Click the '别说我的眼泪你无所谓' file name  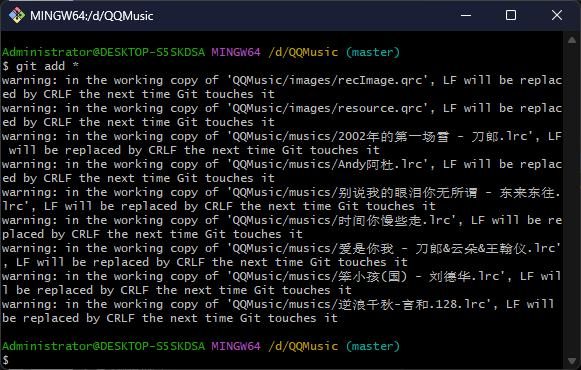coord(408,192)
